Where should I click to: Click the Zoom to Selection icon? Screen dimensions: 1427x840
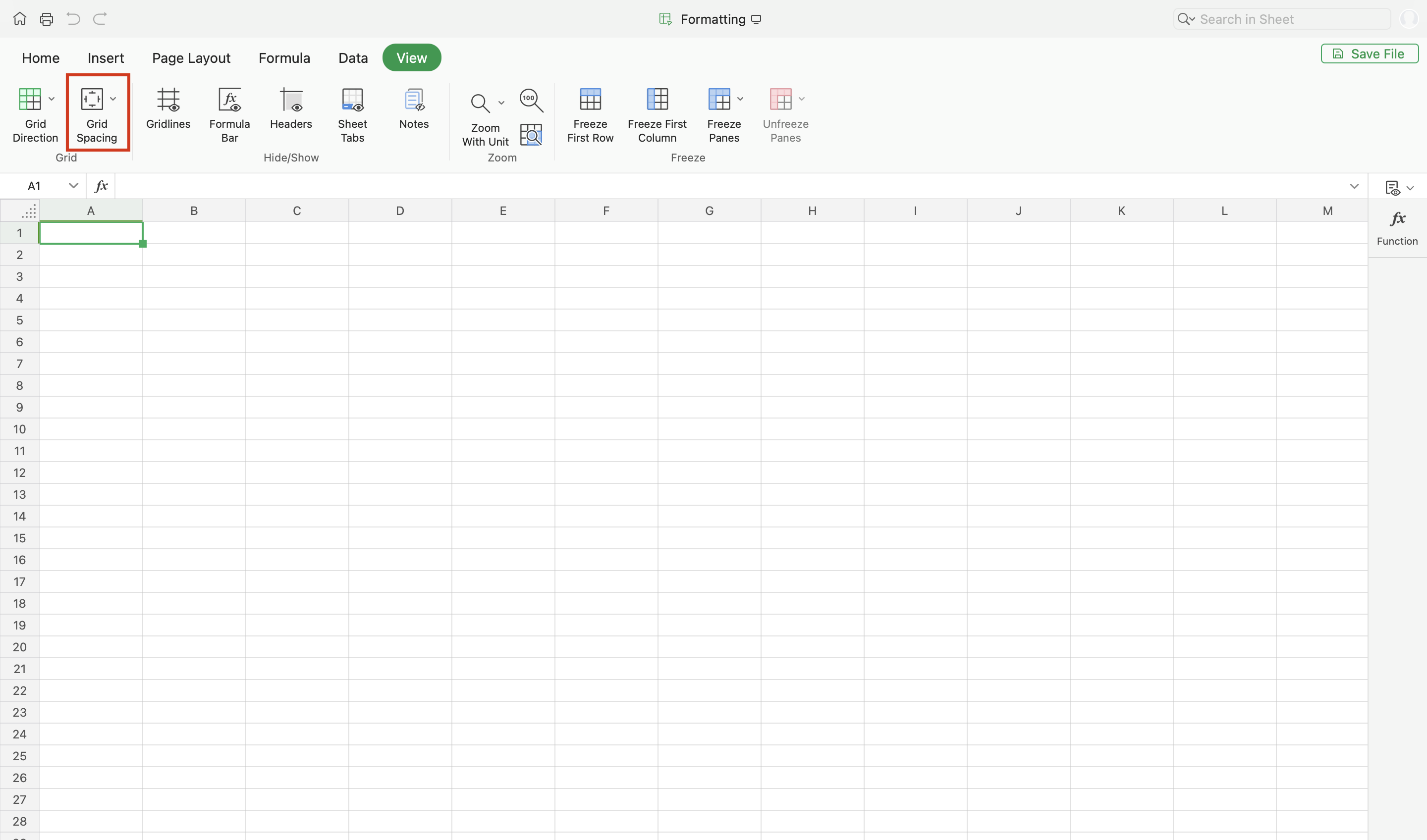pyautogui.click(x=531, y=135)
